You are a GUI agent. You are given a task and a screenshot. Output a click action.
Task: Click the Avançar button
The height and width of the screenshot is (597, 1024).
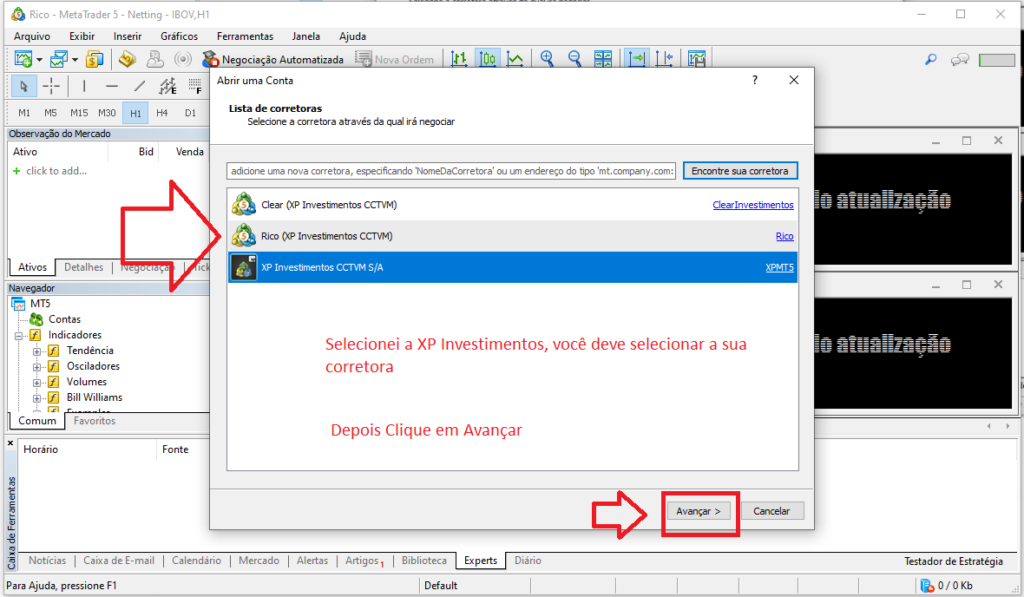(701, 511)
